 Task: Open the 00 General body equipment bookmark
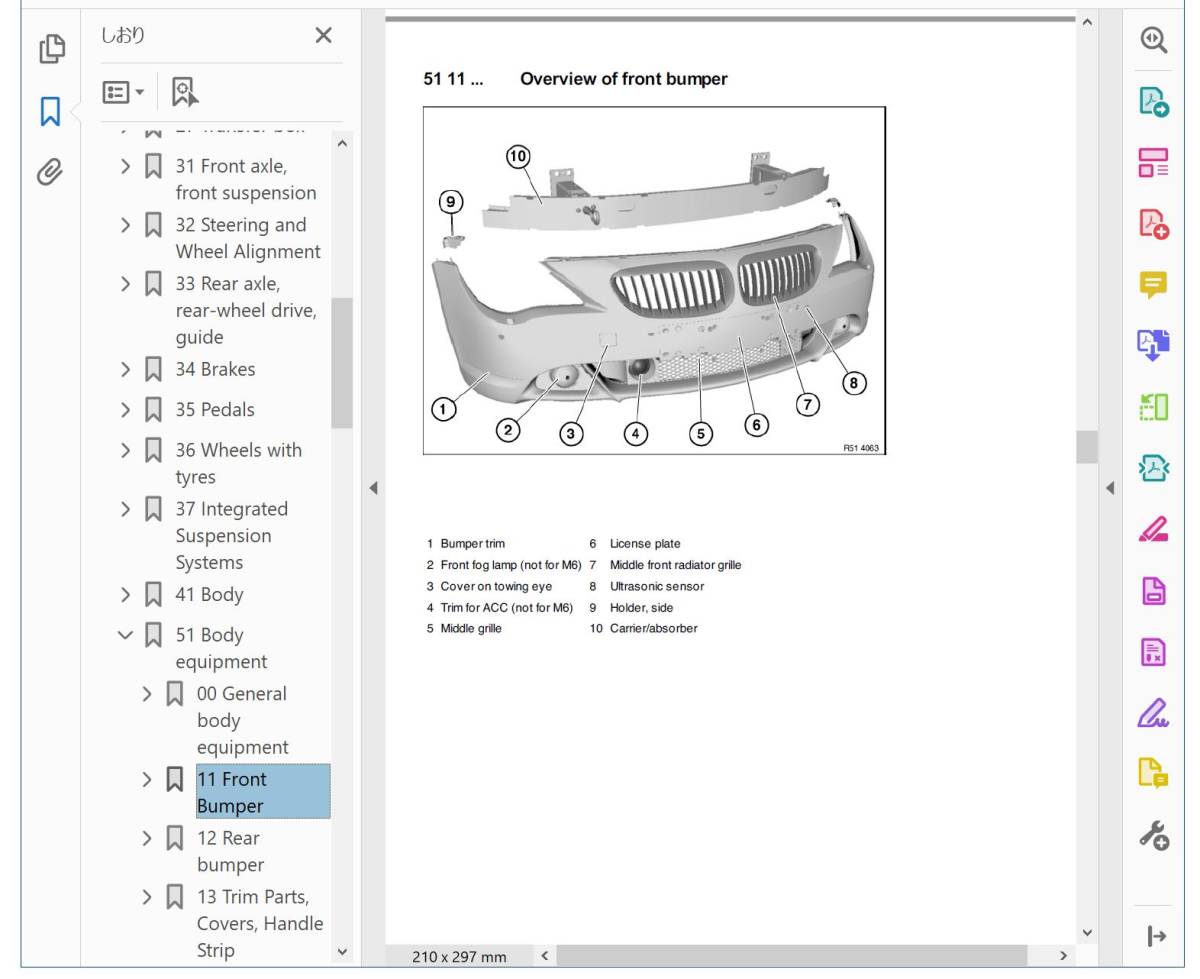click(243, 720)
